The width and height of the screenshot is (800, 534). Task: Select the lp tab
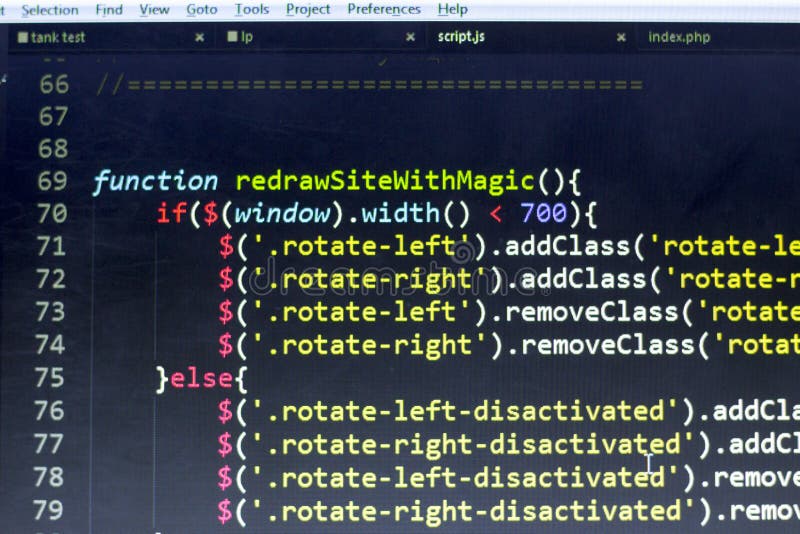coord(247,37)
